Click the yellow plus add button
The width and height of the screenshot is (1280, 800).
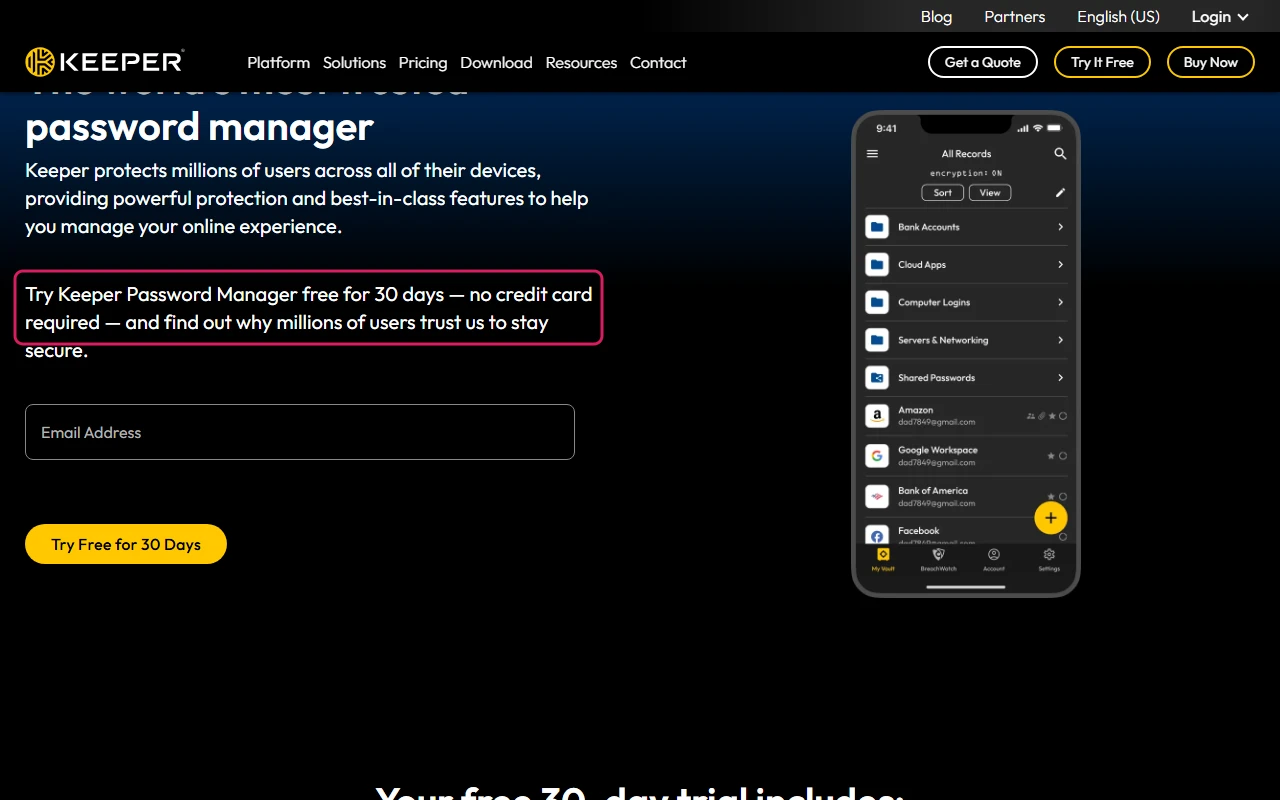(x=1051, y=518)
